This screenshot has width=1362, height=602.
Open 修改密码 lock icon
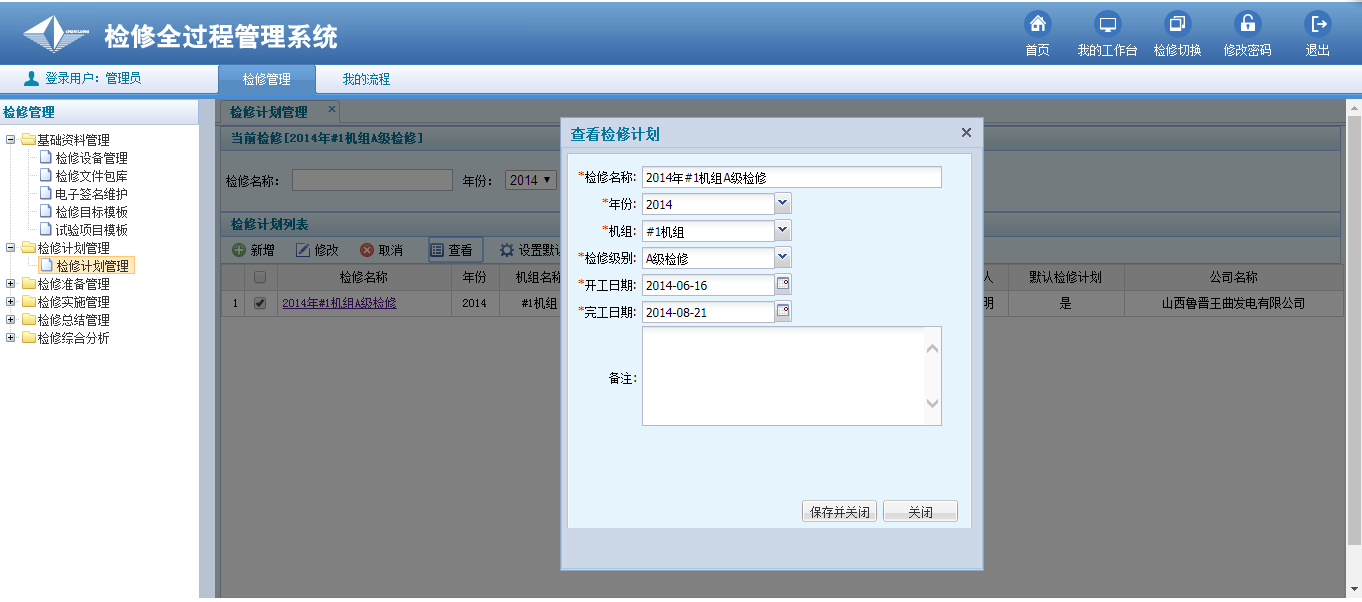[1247, 24]
